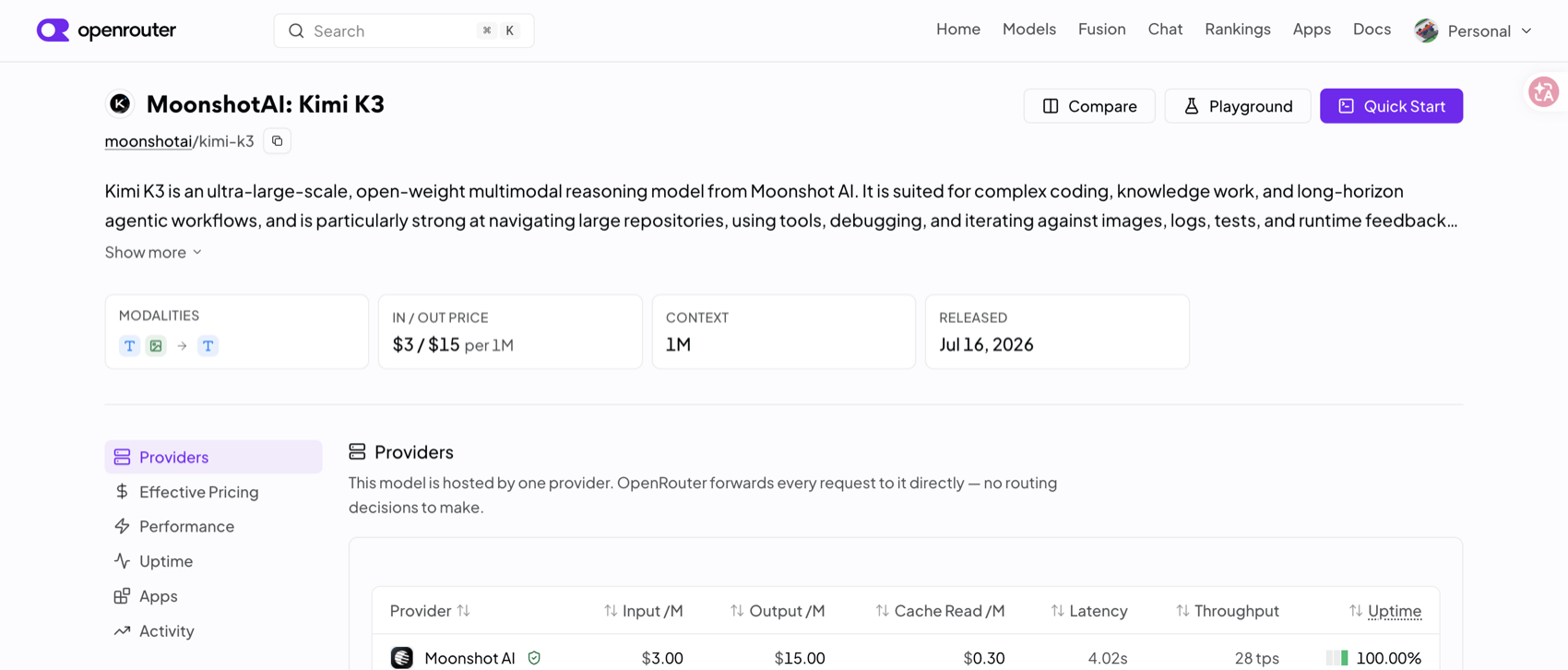Click the Personal account avatar
1568x670 pixels.
click(1426, 30)
